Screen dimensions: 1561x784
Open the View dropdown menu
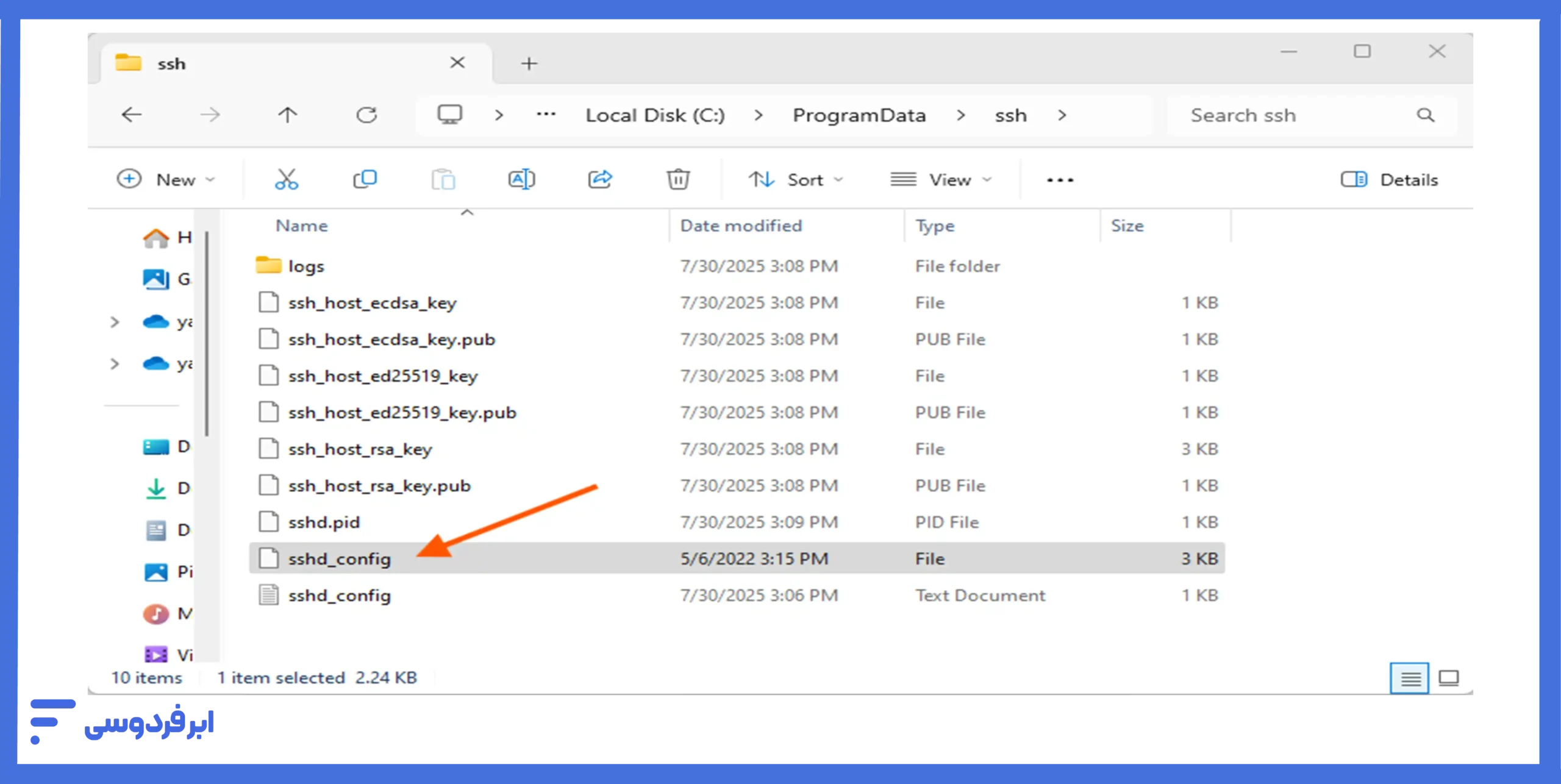click(x=941, y=180)
